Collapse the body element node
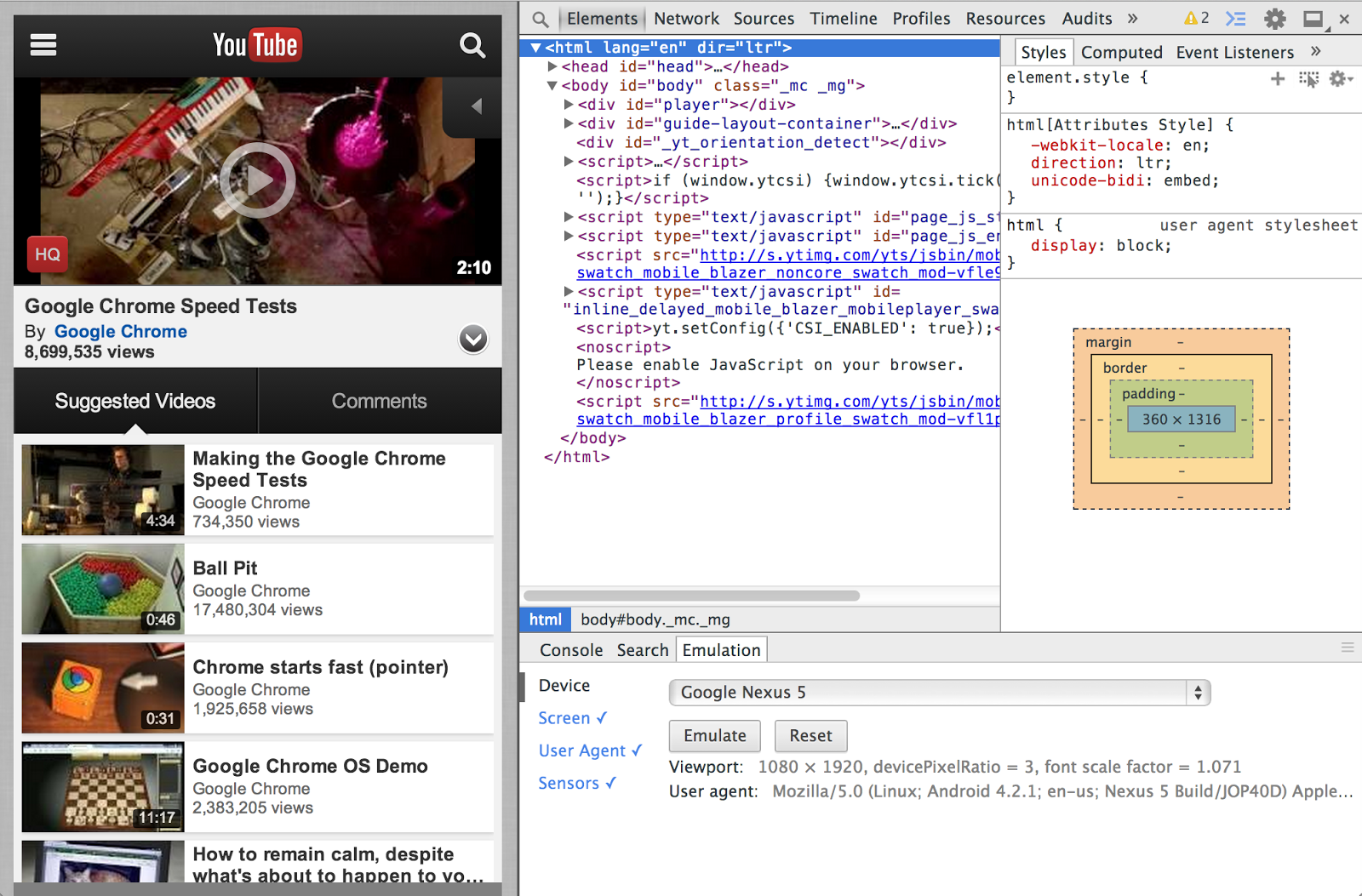This screenshot has width=1362, height=896. 552,86
